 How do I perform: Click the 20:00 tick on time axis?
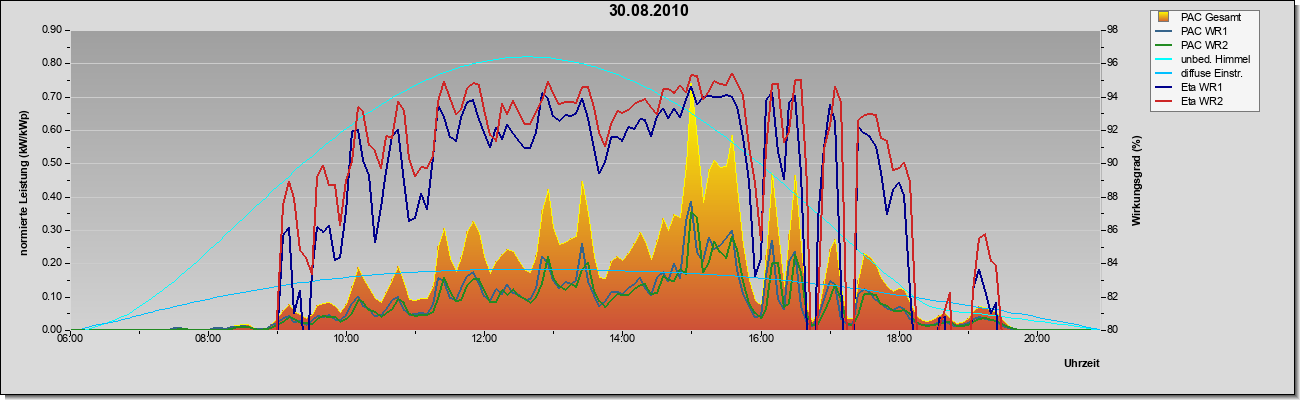1037,339
